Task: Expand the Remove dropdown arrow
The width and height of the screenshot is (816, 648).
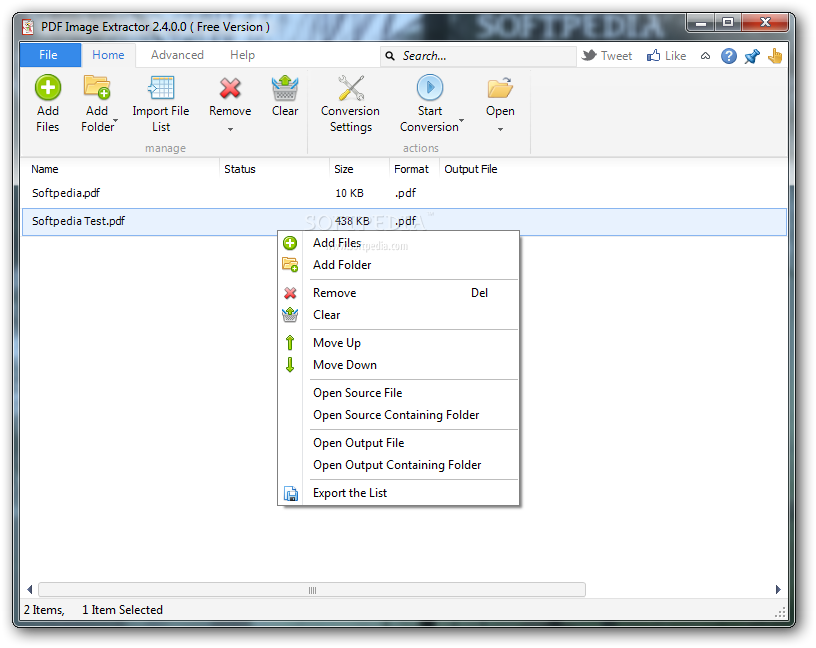Action: click(x=230, y=129)
